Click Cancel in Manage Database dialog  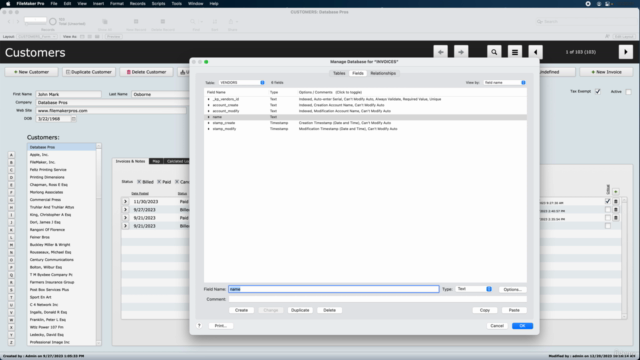coord(497,326)
